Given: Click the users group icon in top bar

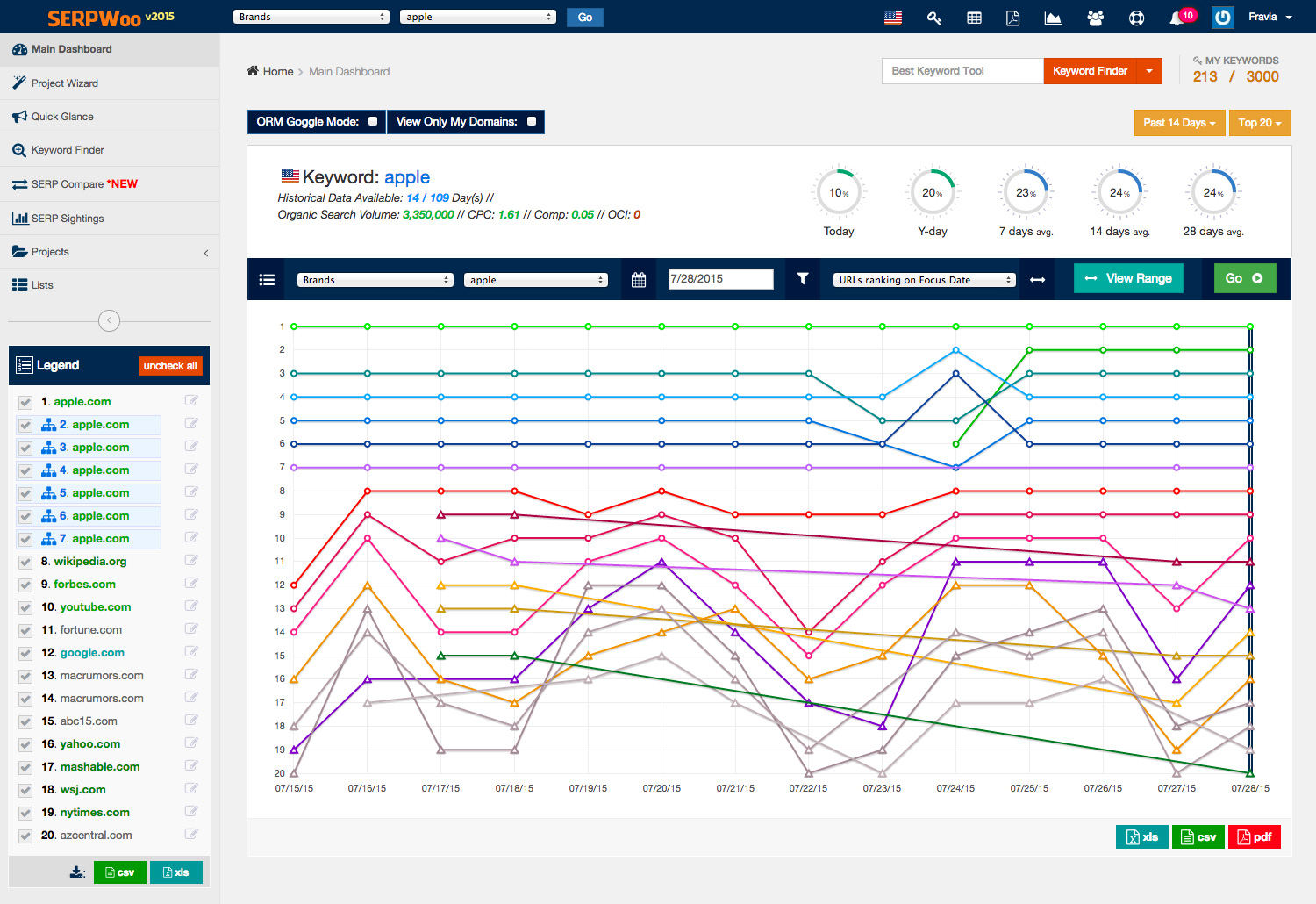Looking at the screenshot, I should (x=1095, y=18).
